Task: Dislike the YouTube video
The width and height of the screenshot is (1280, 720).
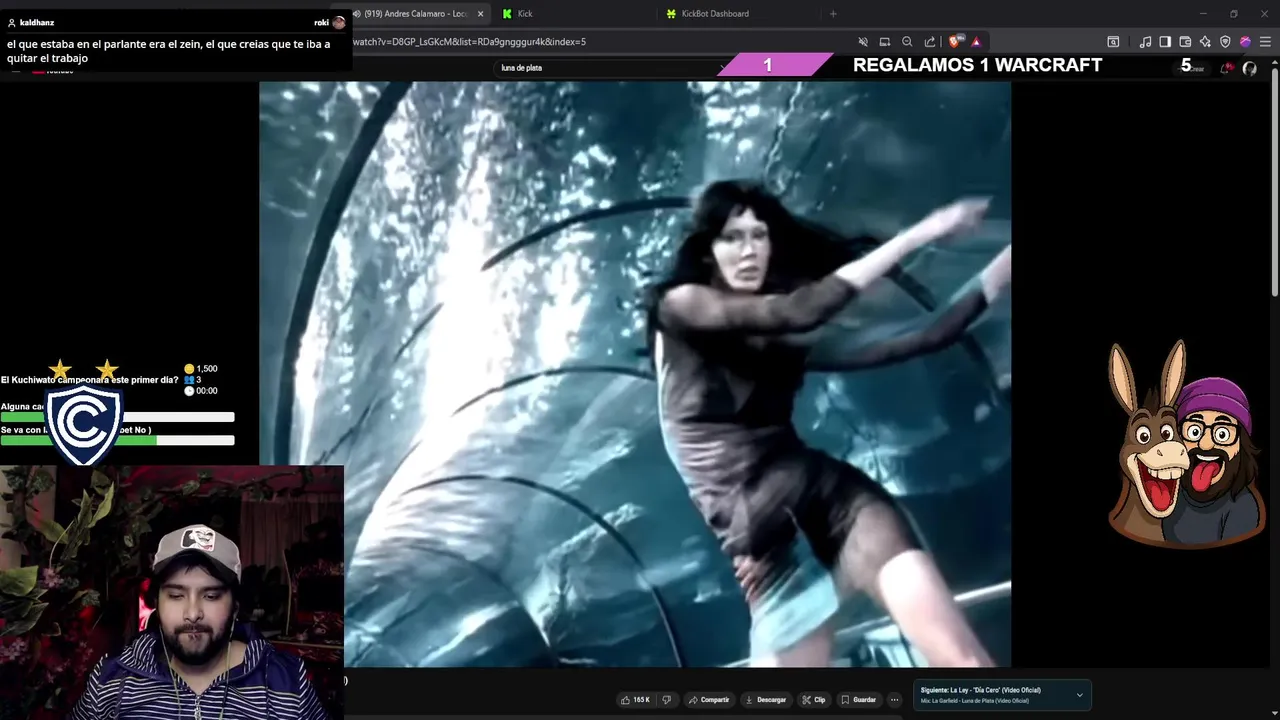Action: pos(667,700)
